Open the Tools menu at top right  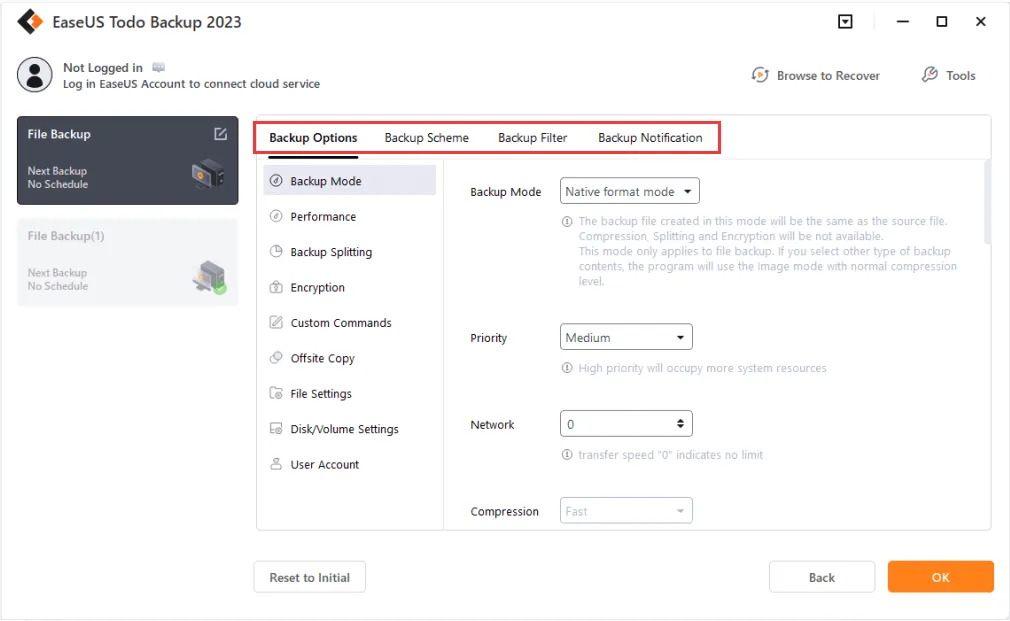947,75
